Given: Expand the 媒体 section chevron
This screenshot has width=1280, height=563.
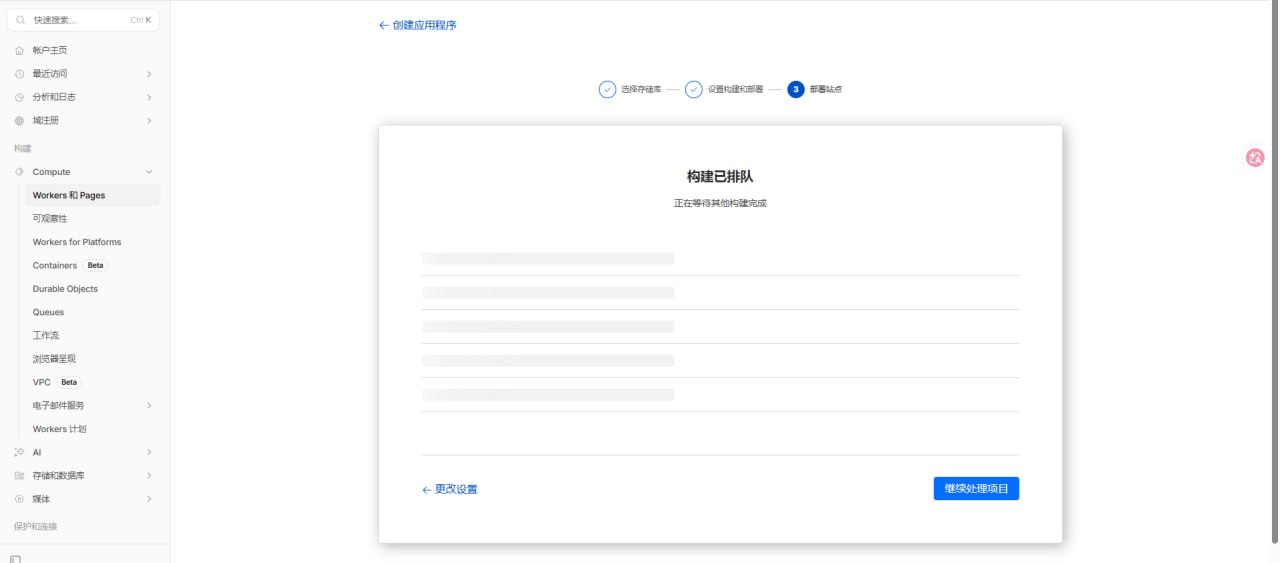Looking at the screenshot, I should pyautogui.click(x=149, y=499).
